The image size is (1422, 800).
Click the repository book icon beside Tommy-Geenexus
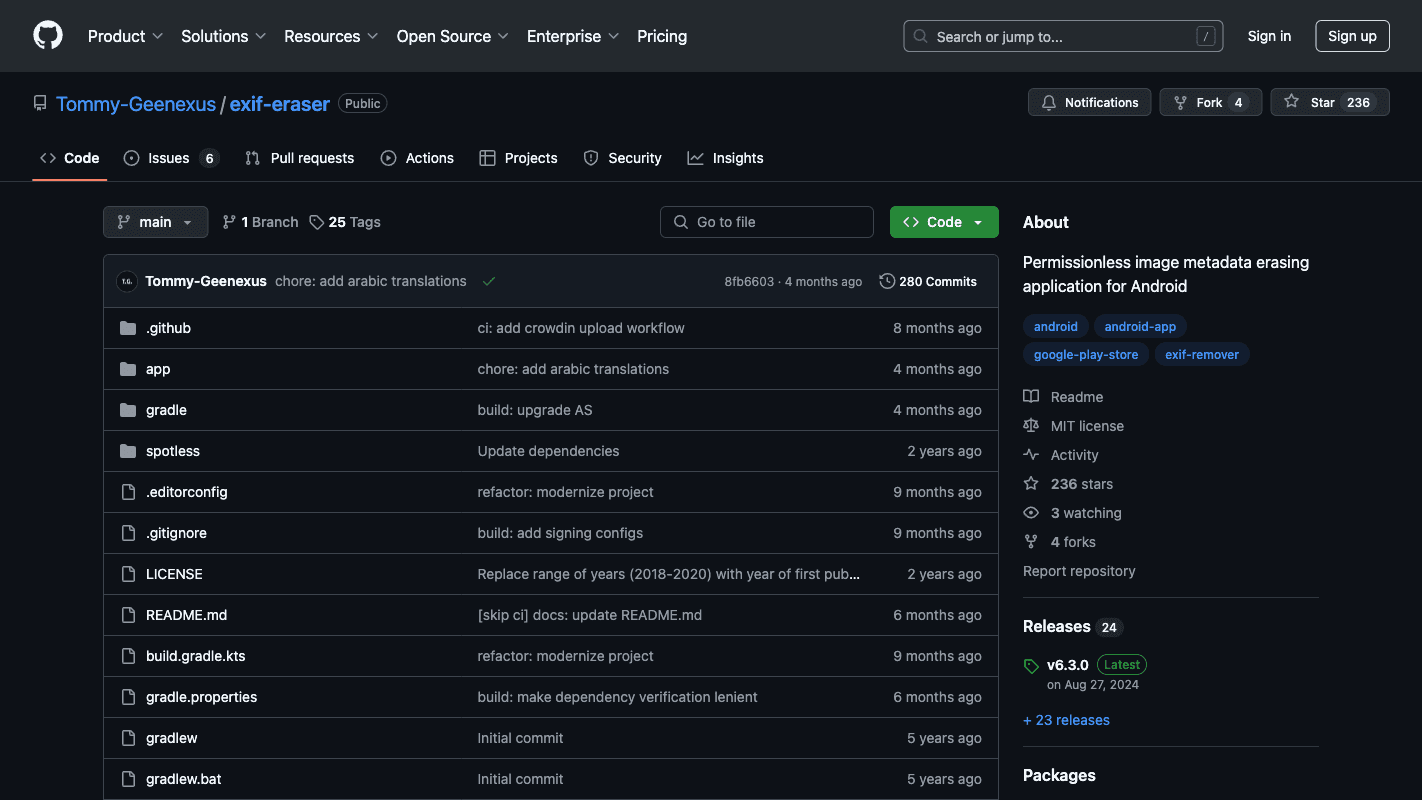point(40,103)
